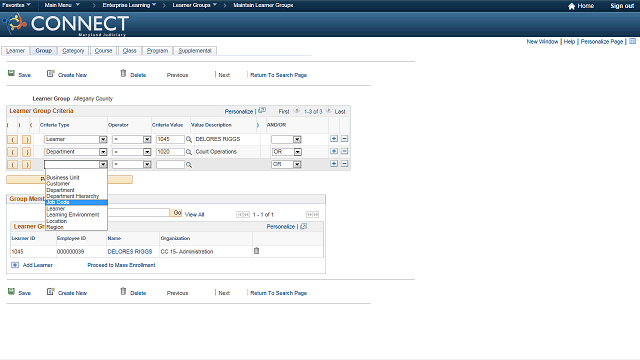The width and height of the screenshot is (640, 360).
Task: Remove the Department criteria row
Action: pyautogui.click(x=344, y=151)
